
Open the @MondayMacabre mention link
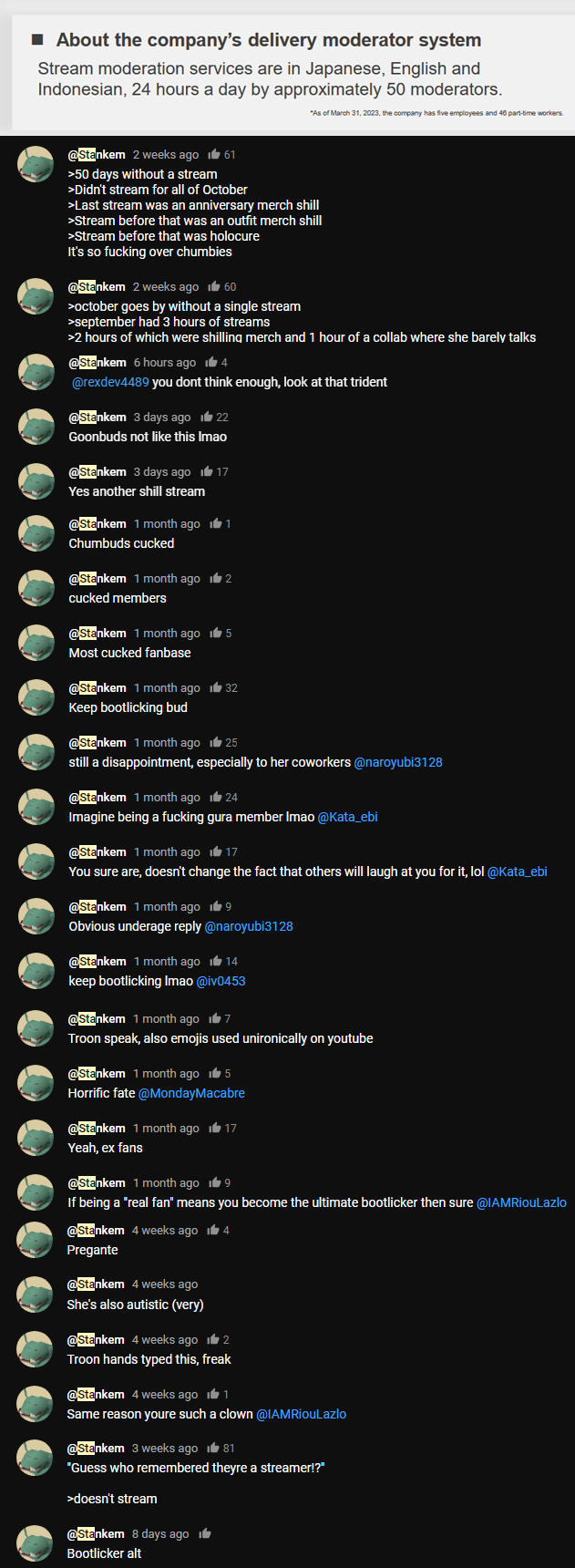pos(191,1093)
